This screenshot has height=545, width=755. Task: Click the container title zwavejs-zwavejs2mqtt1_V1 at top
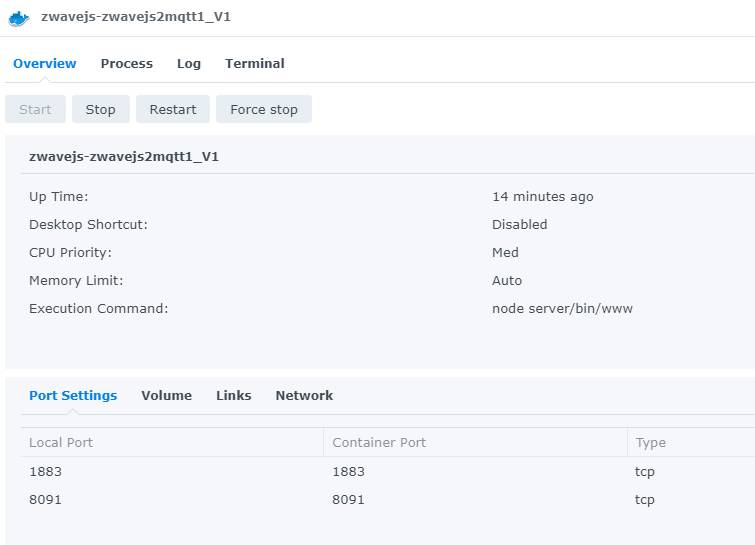click(136, 17)
